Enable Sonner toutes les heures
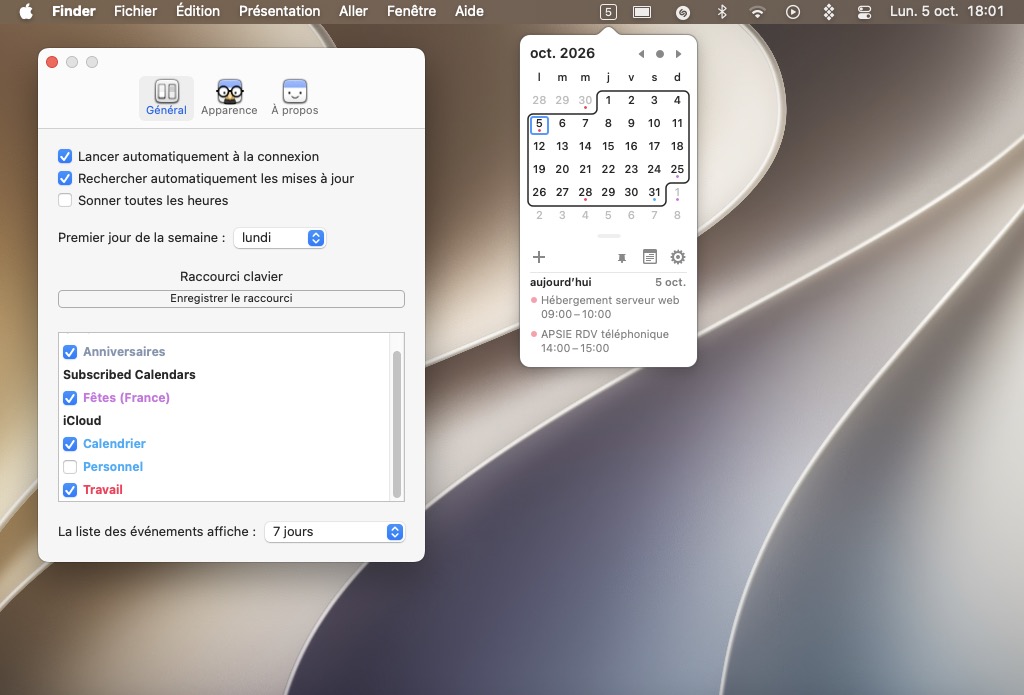This screenshot has height=695, width=1024. coord(65,201)
